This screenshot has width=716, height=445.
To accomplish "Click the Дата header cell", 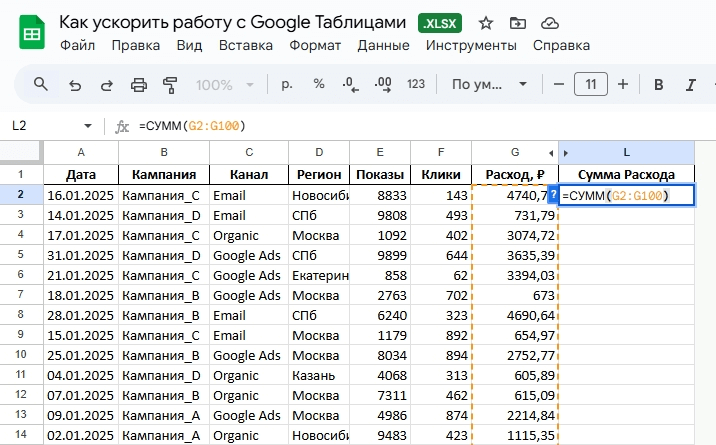I will coord(81,174).
